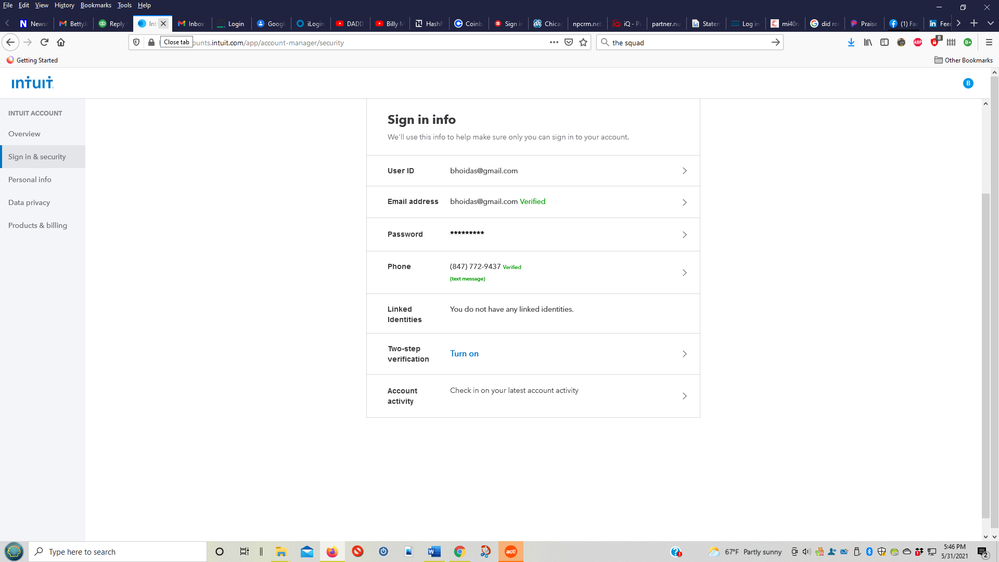Open the Firefox downloads panel
The image size is (999, 562).
[x=851, y=42]
